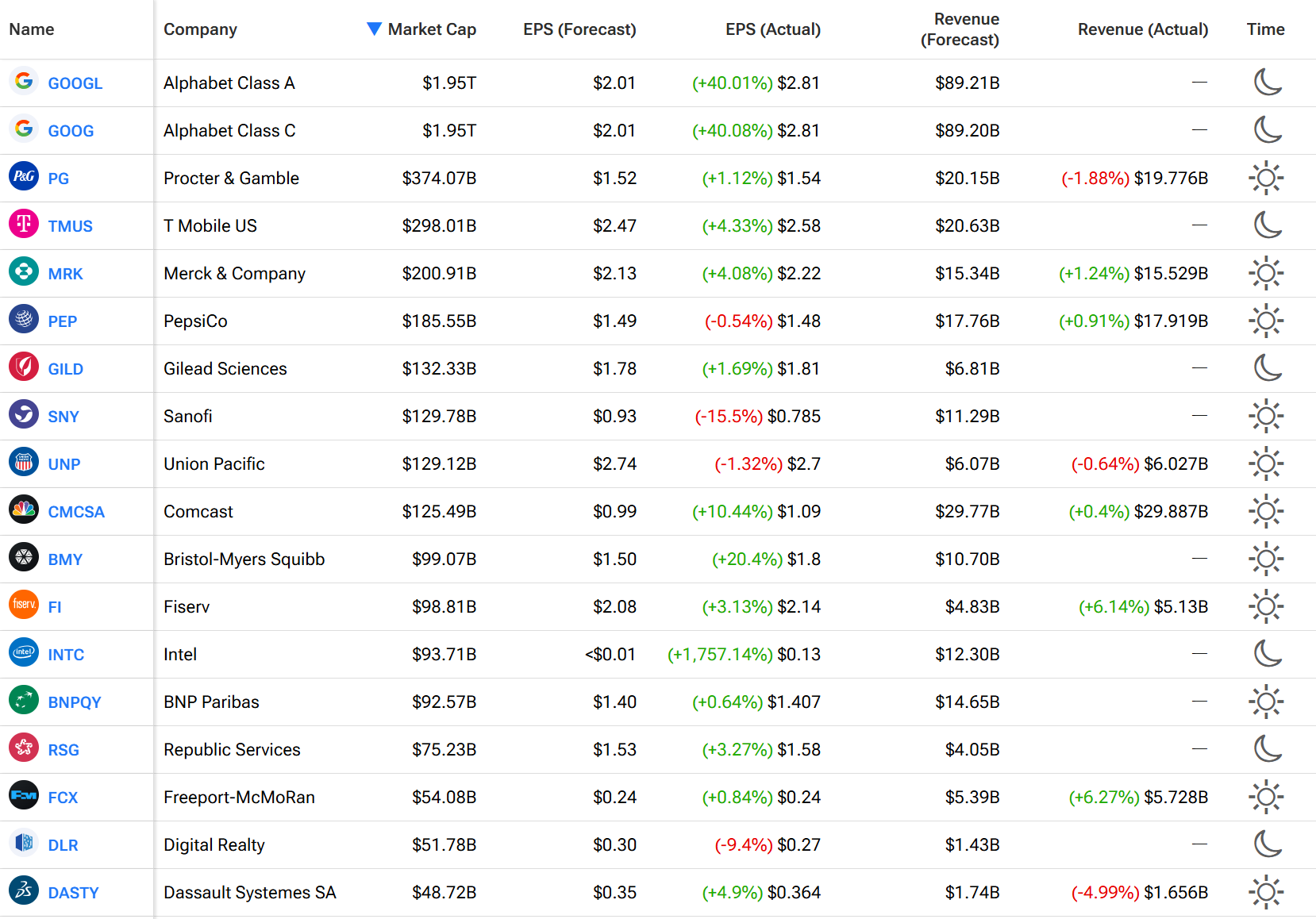
Task: Open the DLR ticker link
Action: pos(63,845)
